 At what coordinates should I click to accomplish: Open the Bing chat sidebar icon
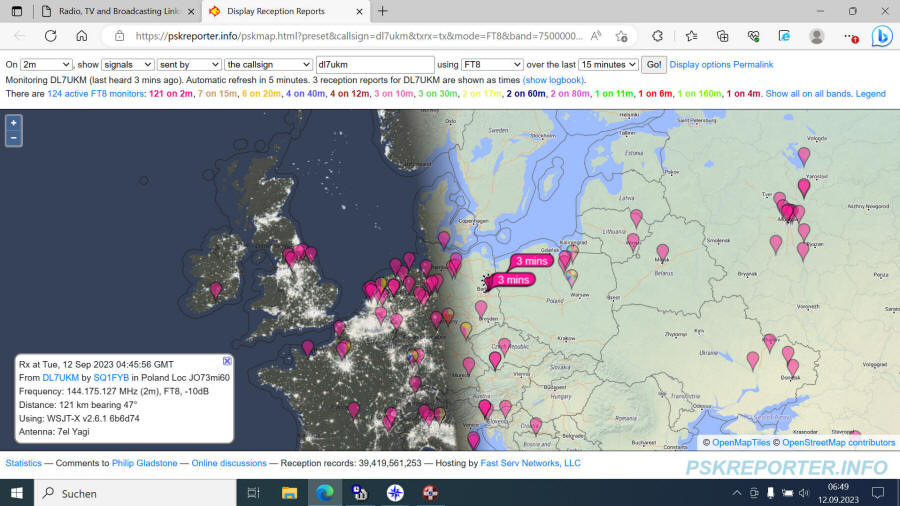tap(881, 36)
